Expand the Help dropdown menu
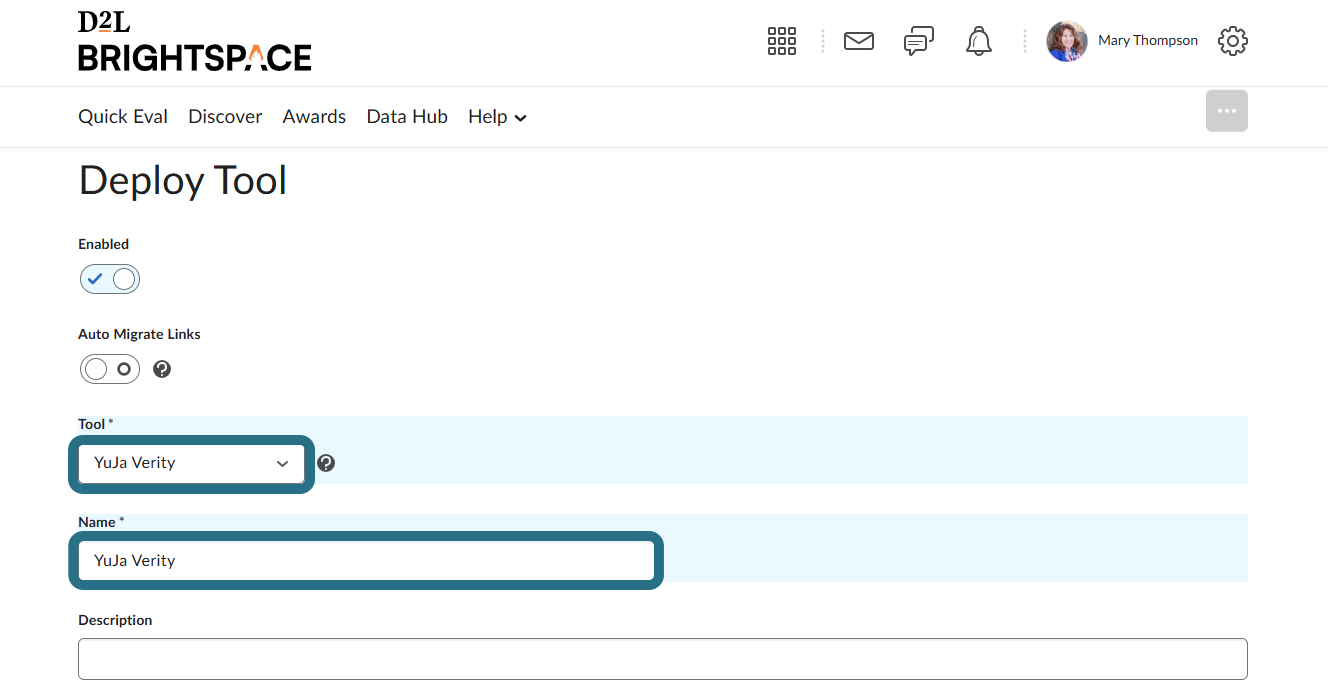The image size is (1328, 695). (x=497, y=117)
